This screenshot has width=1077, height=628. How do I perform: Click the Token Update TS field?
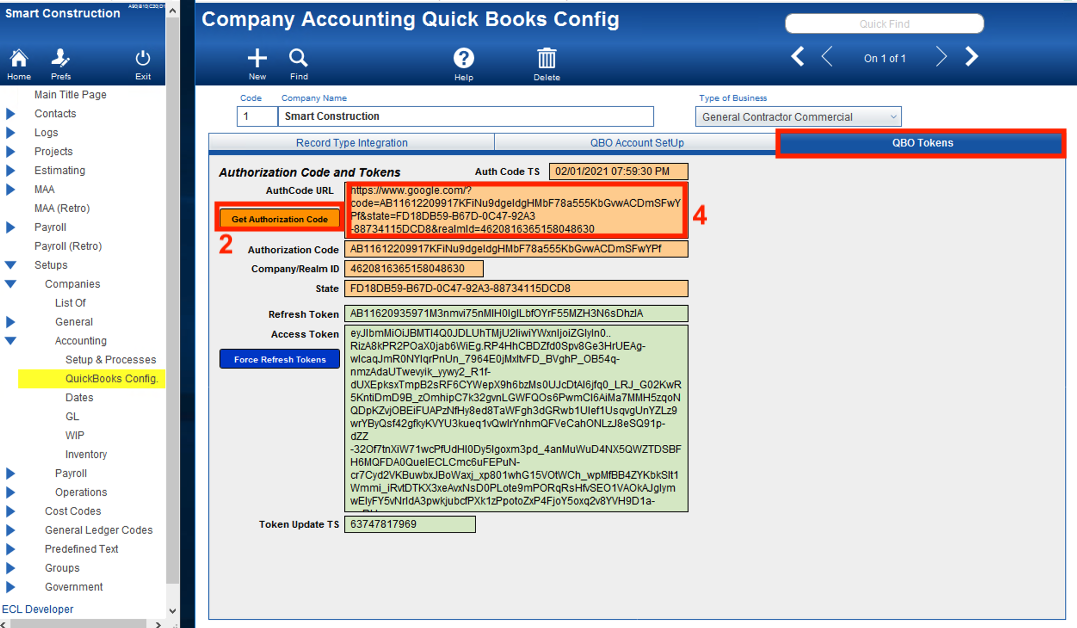(x=409, y=524)
